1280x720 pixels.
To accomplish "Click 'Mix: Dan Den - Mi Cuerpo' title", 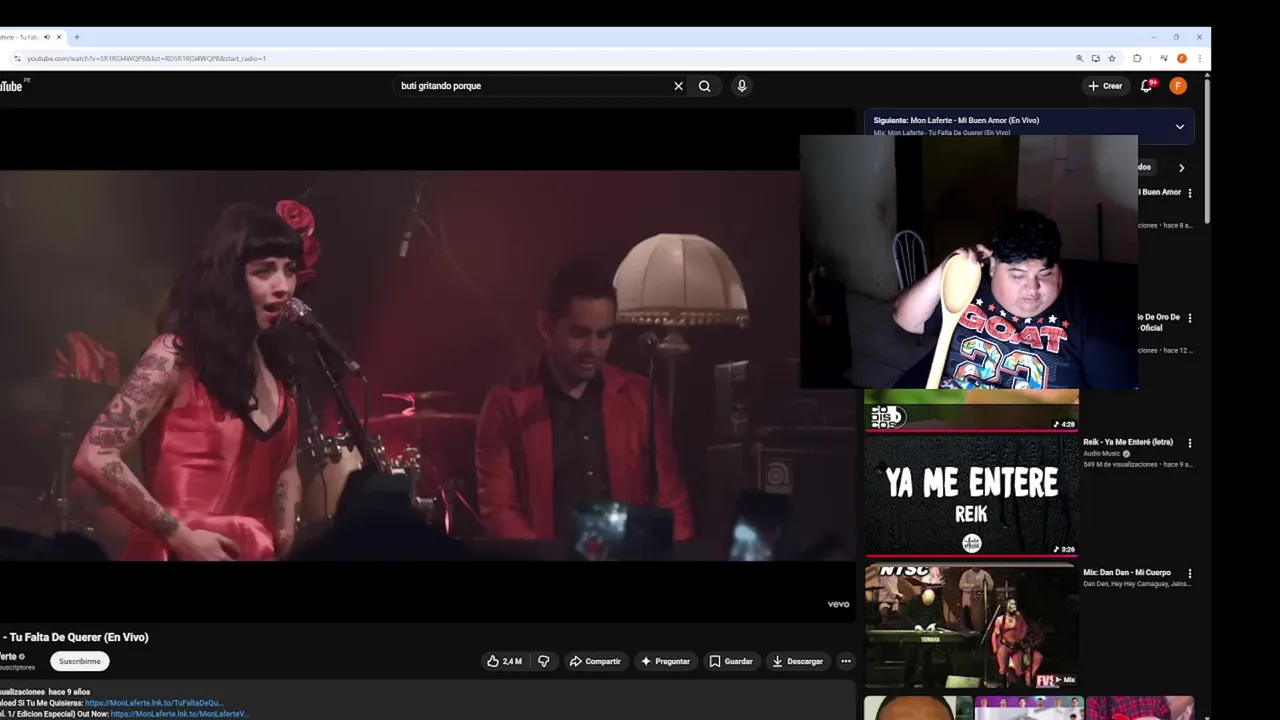I will tap(1127, 573).
